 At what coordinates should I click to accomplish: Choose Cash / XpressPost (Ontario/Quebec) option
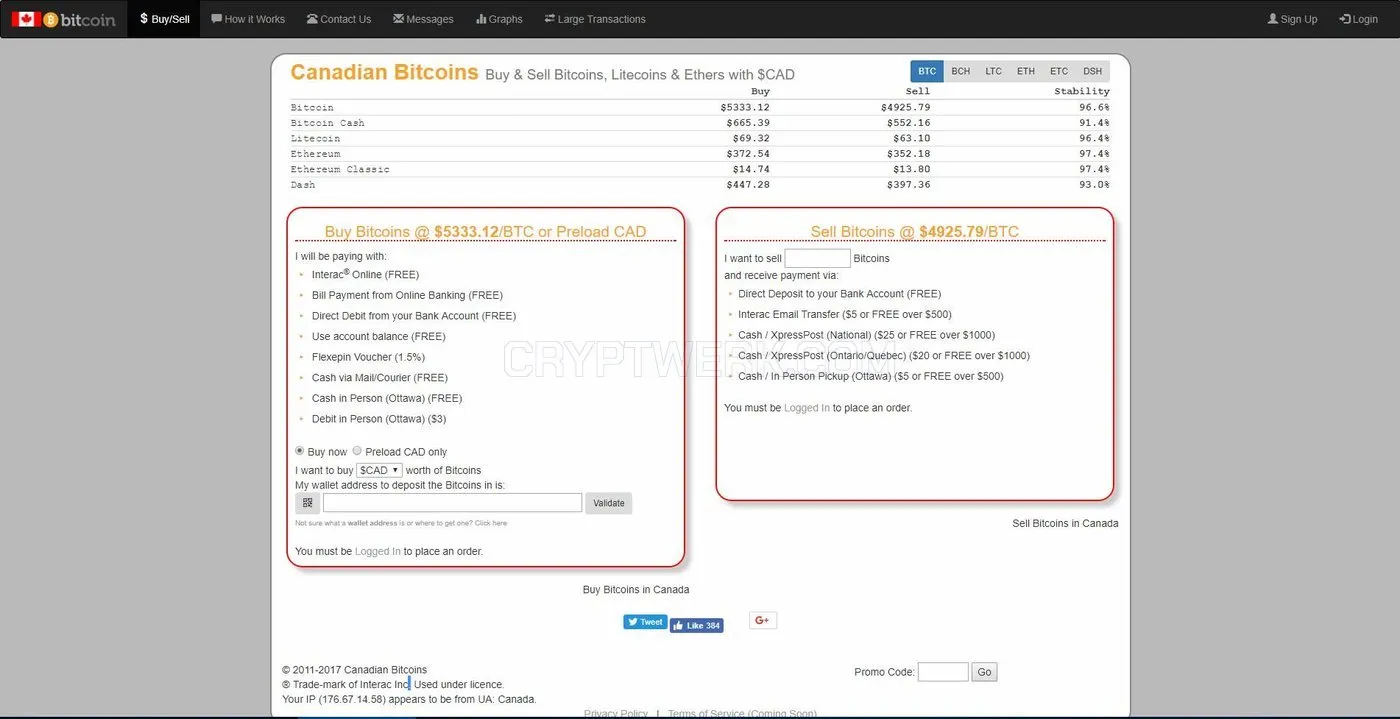(884, 355)
